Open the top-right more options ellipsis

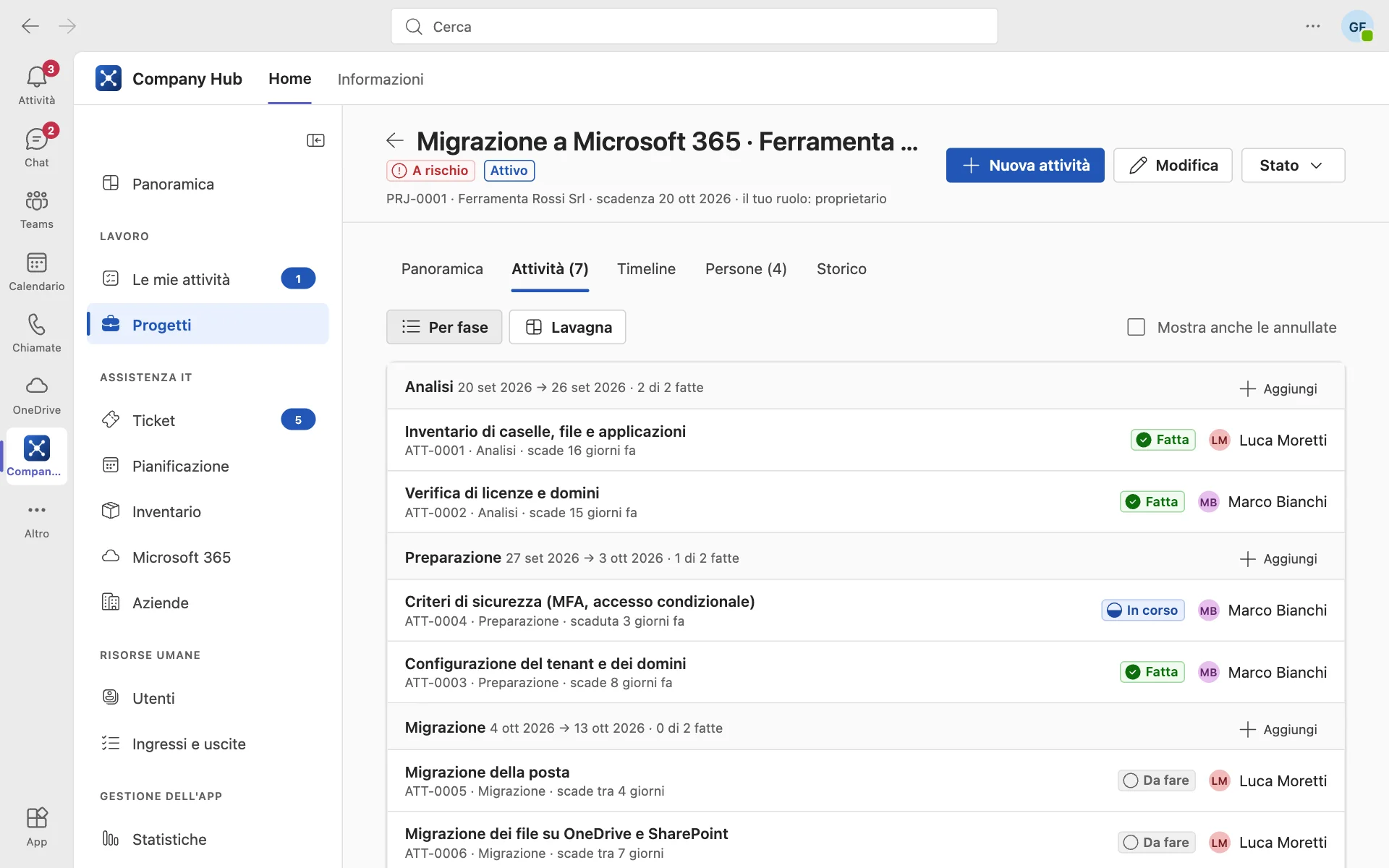[1313, 27]
